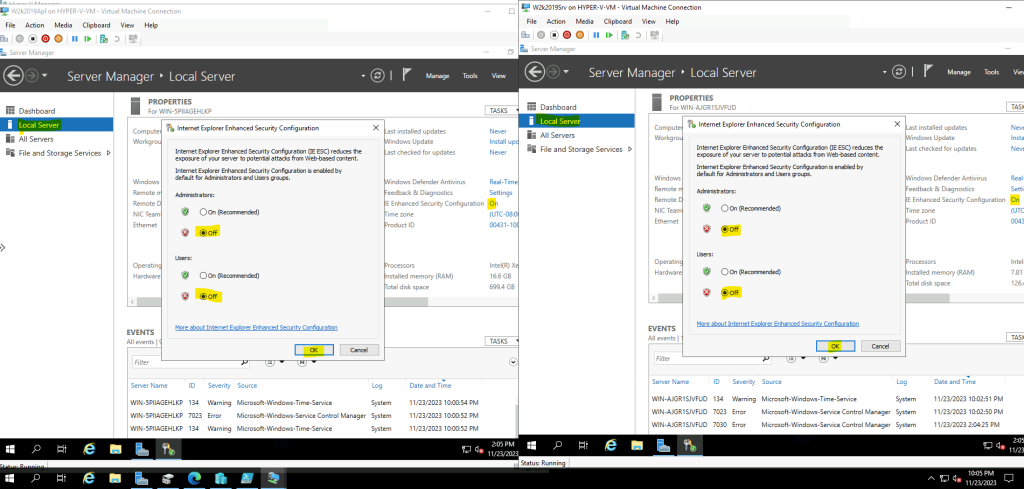The width and height of the screenshot is (1024, 489).
Task: Click Server Manager back arrow in W2k2019Srv
Action: [x=535, y=72]
